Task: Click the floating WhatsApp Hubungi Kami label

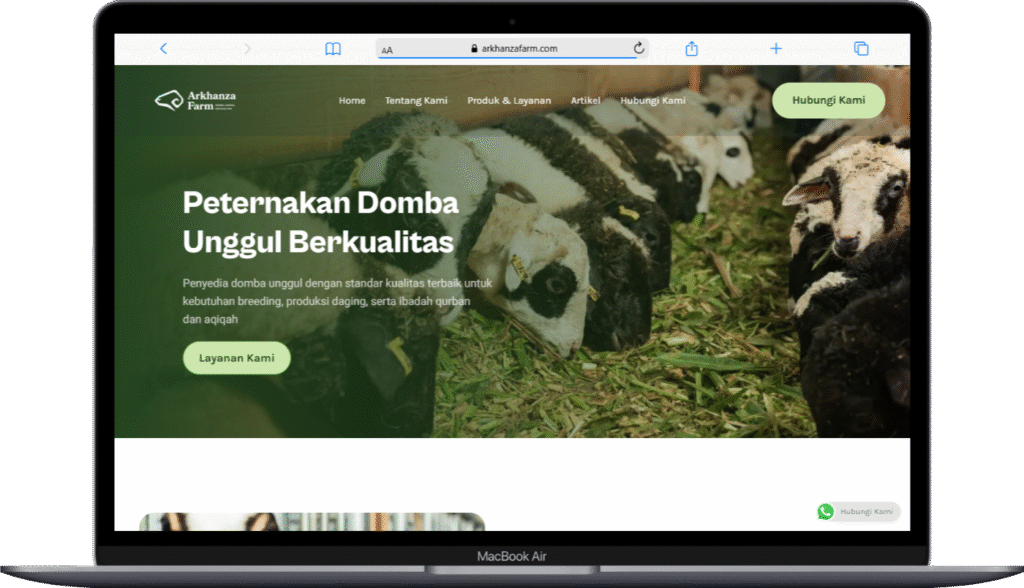Action: (866, 512)
